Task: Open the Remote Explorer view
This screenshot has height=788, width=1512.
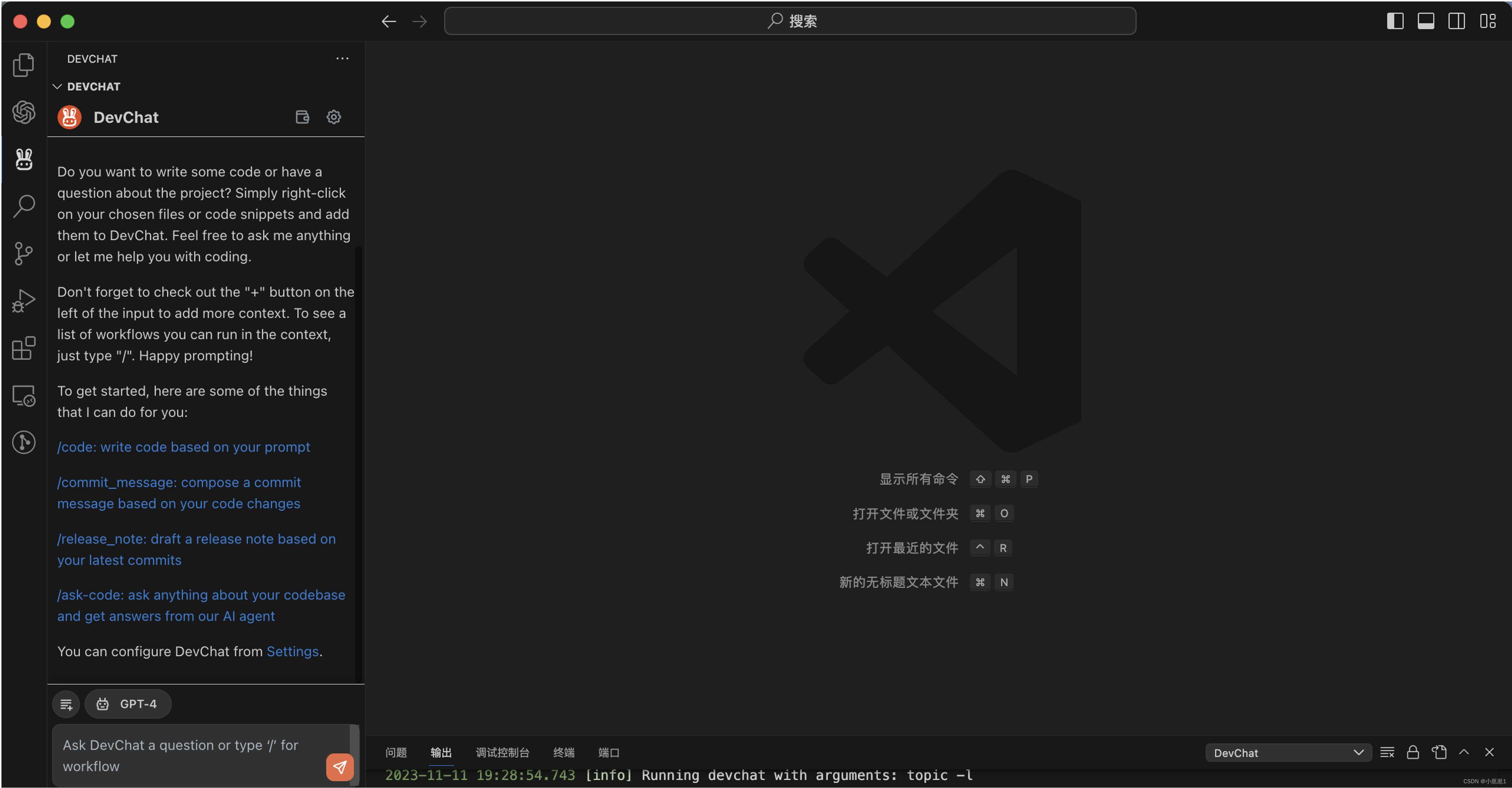Action: point(23,395)
